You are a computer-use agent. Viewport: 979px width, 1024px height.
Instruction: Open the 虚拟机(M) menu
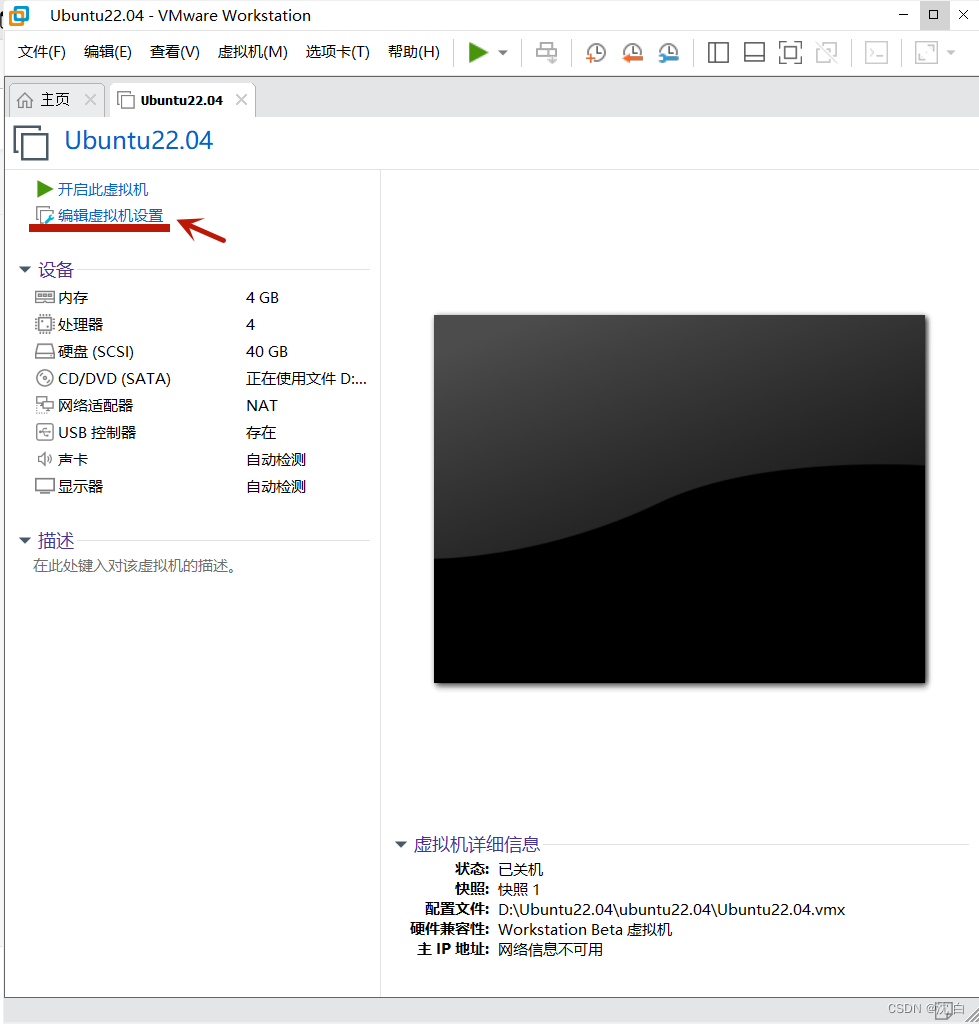[253, 52]
